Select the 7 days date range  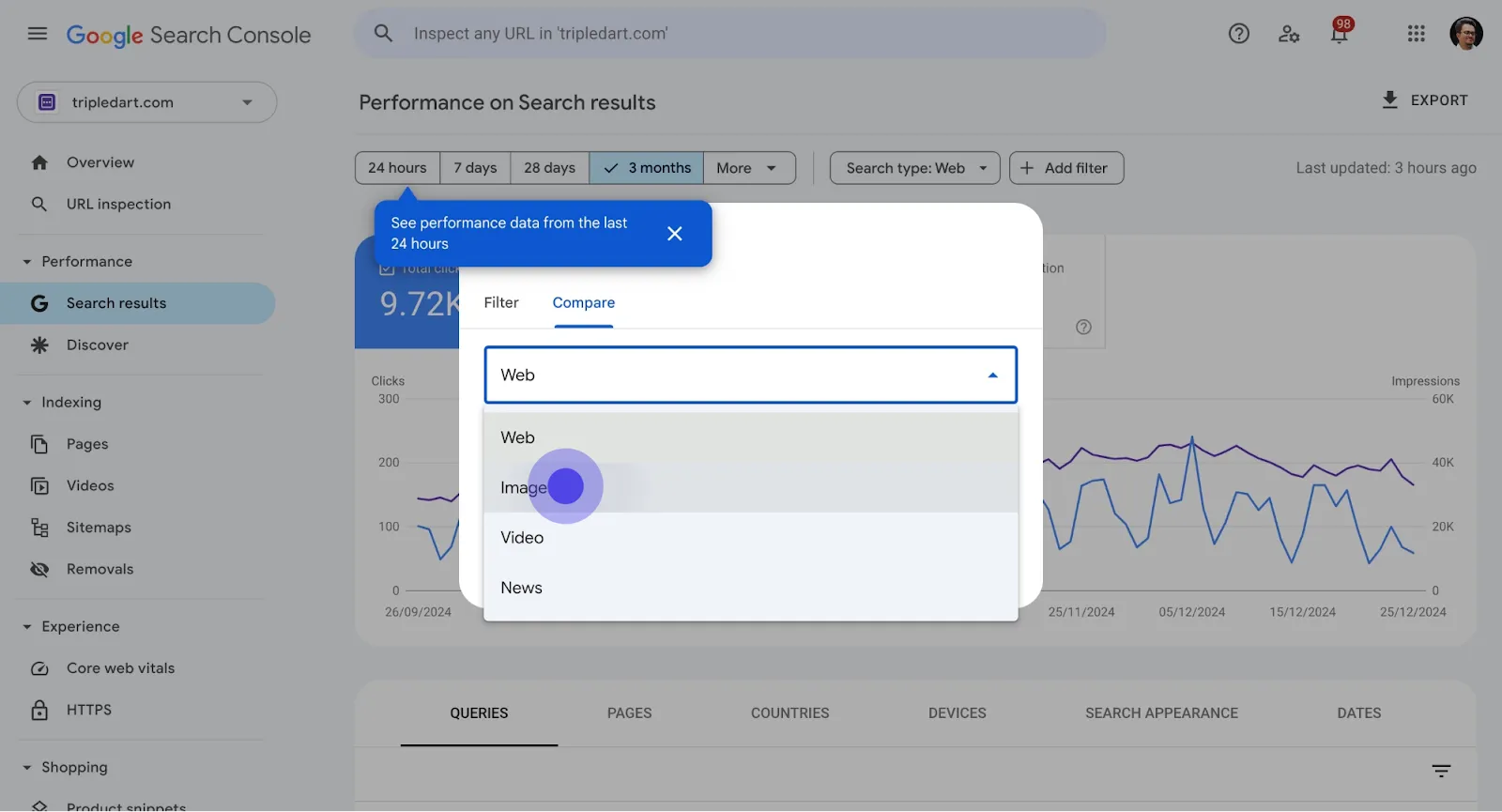[476, 168]
